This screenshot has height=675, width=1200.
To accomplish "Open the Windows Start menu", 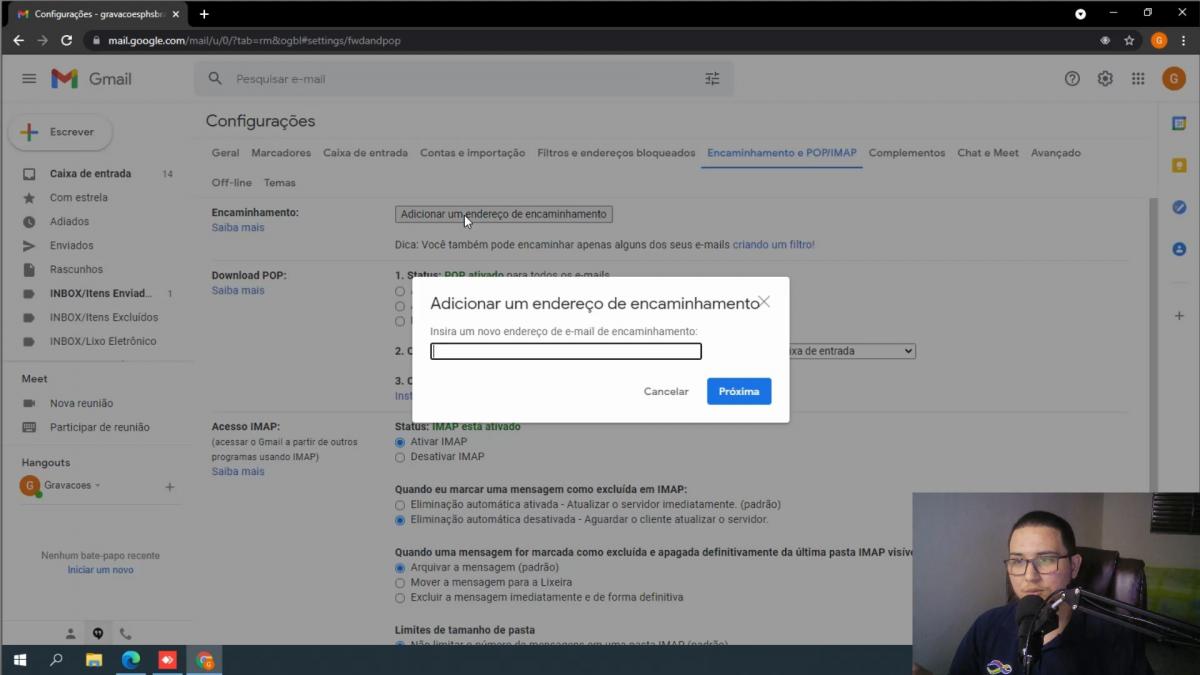I will point(19,660).
